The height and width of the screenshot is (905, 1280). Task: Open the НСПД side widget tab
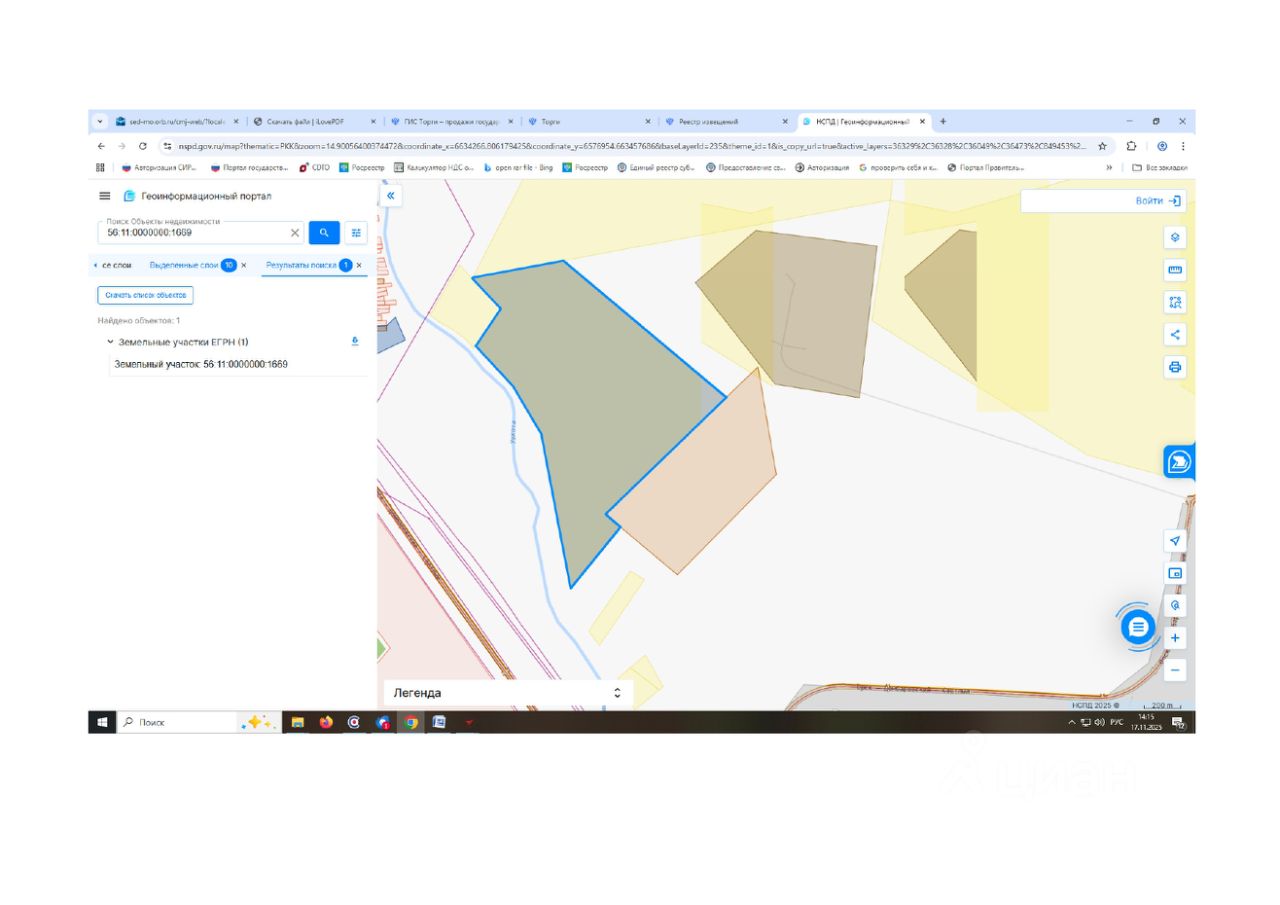(x=1179, y=461)
